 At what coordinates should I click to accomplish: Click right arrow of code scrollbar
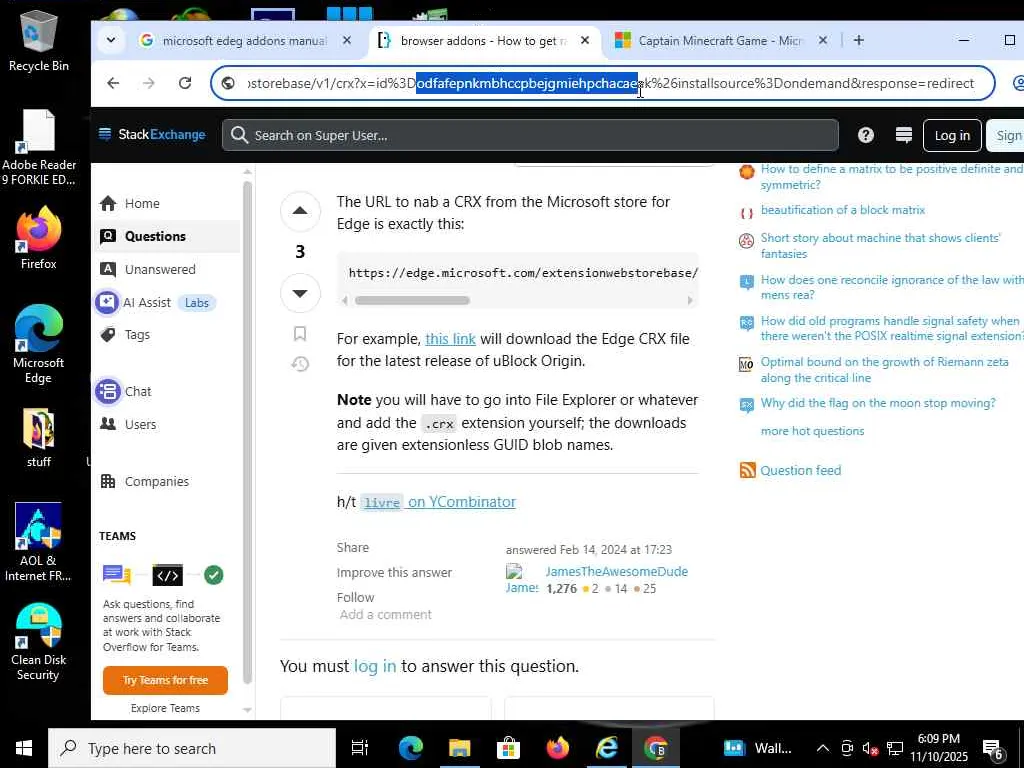690,300
